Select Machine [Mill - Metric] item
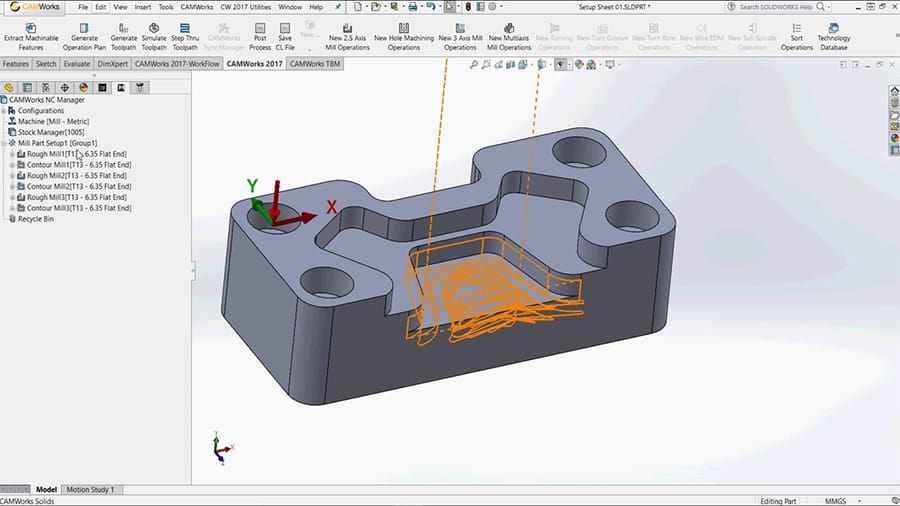The width and height of the screenshot is (900, 506). (x=53, y=122)
